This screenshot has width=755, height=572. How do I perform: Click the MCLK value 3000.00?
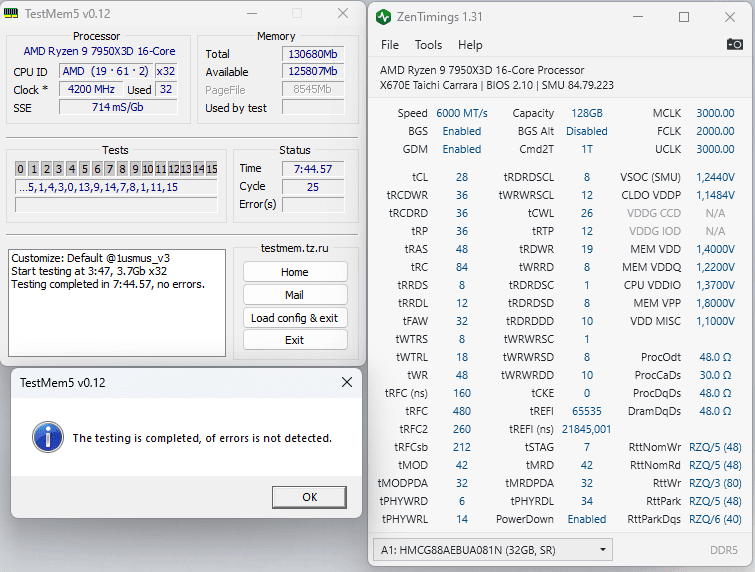715,113
